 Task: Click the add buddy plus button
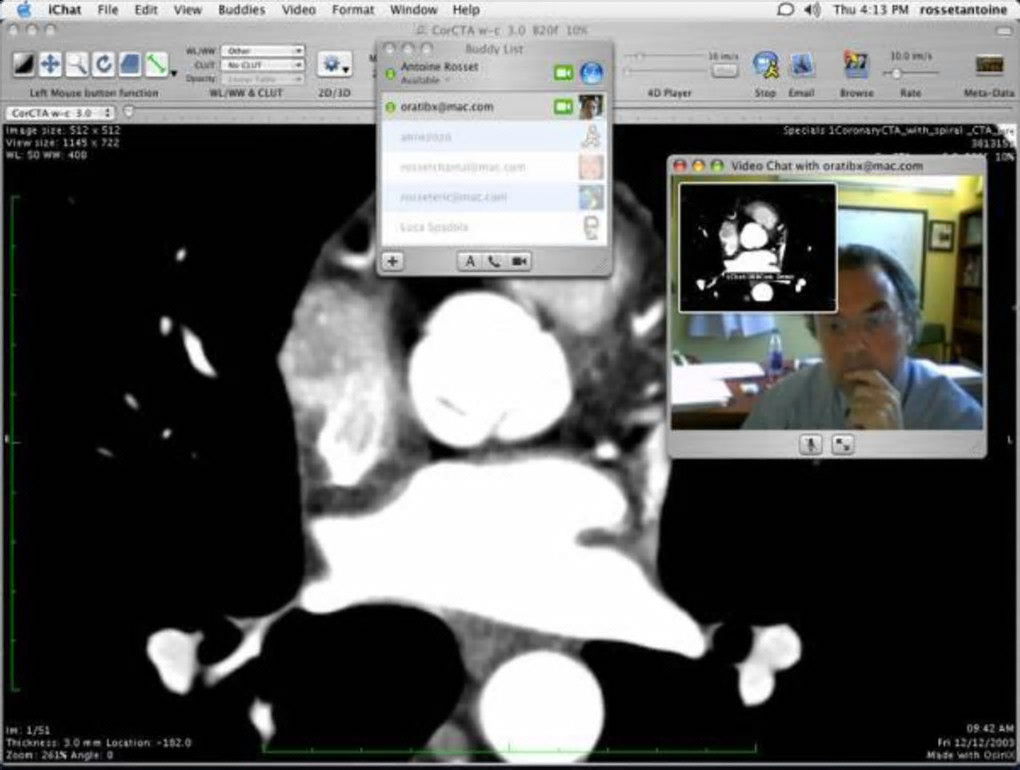392,261
